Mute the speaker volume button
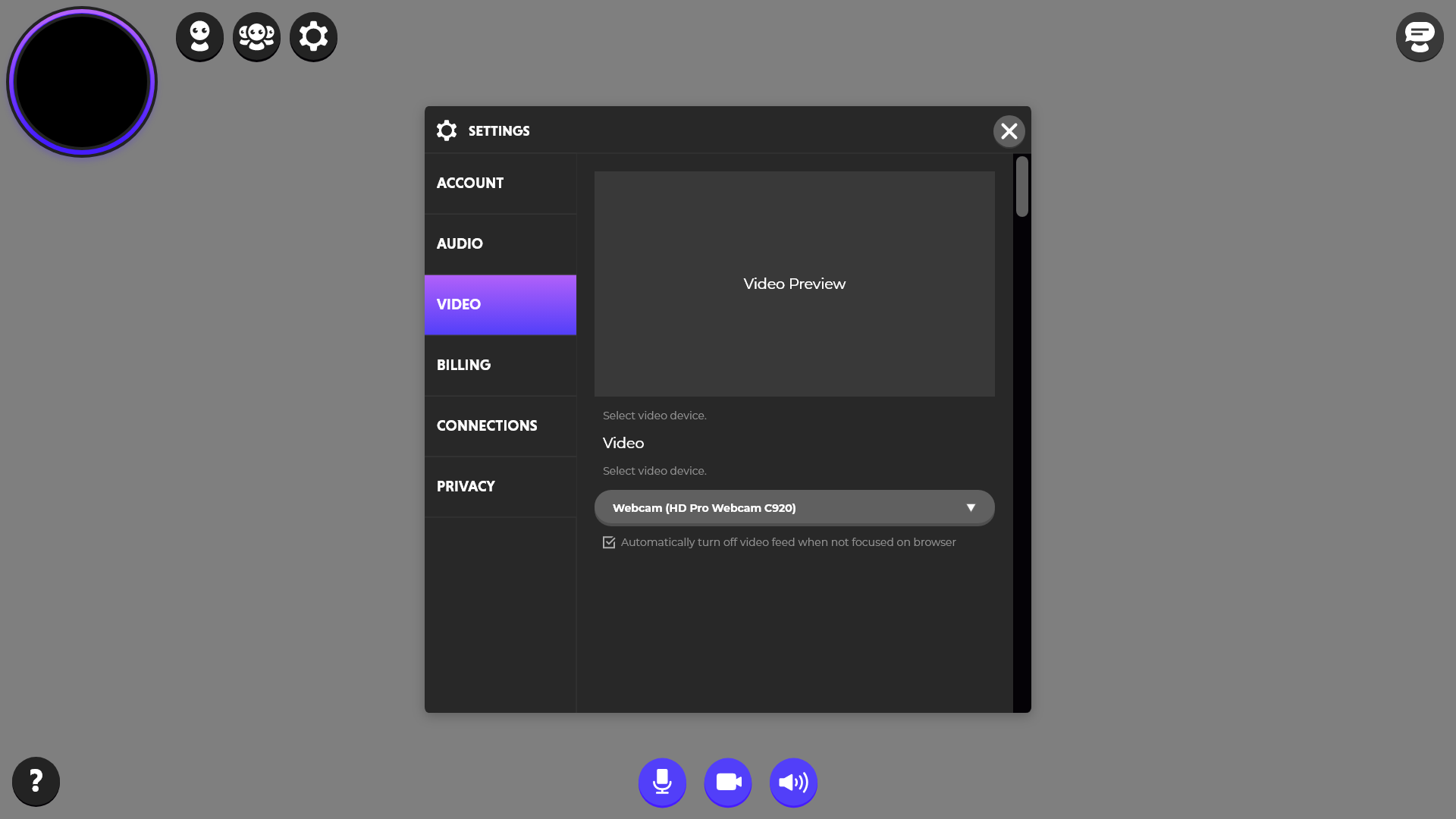The width and height of the screenshot is (1456, 819). point(793,782)
